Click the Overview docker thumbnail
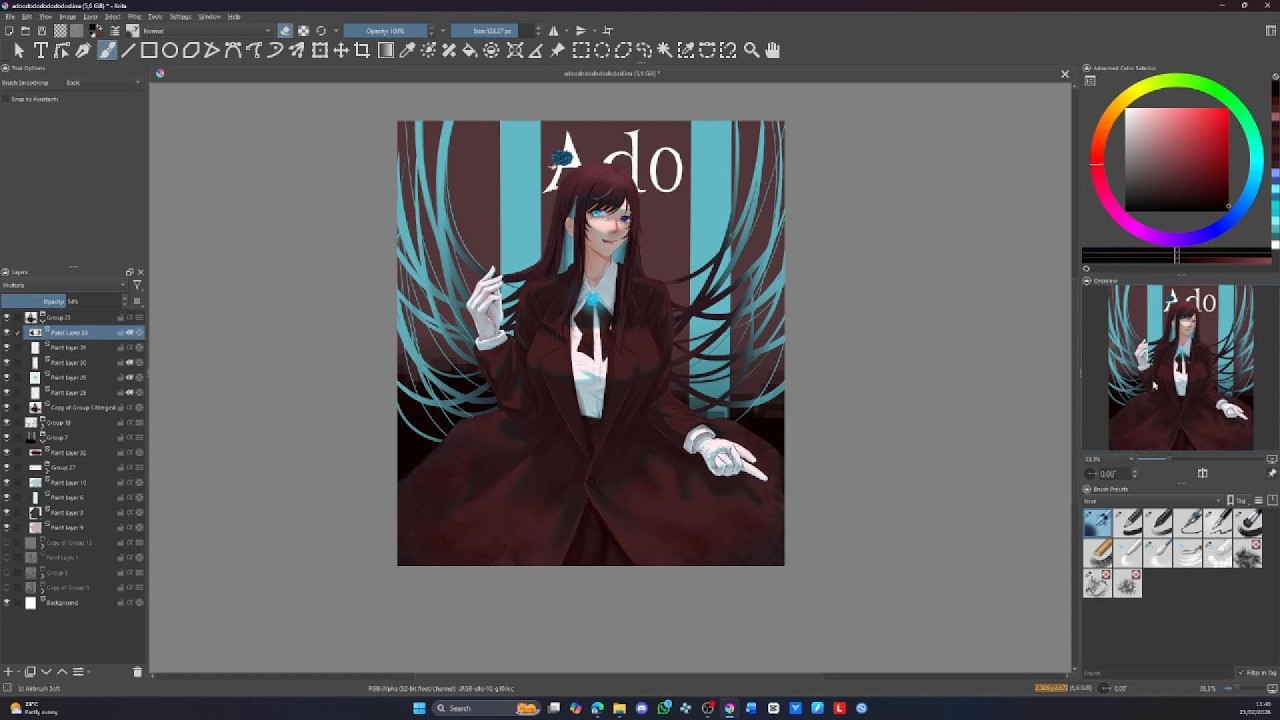The width and height of the screenshot is (1280, 720). tap(1180, 367)
